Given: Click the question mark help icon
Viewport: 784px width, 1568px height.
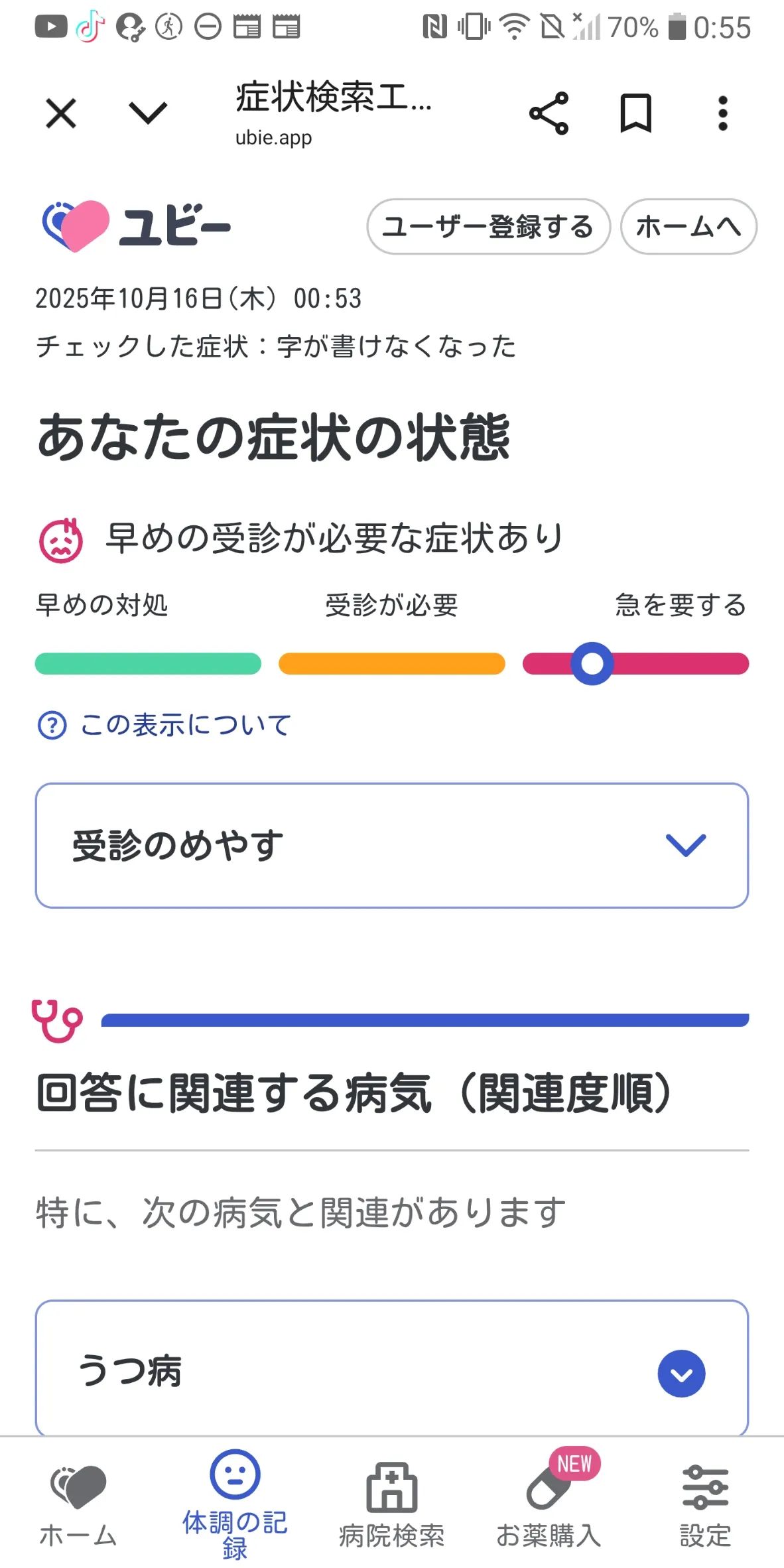Looking at the screenshot, I should pyautogui.click(x=52, y=725).
